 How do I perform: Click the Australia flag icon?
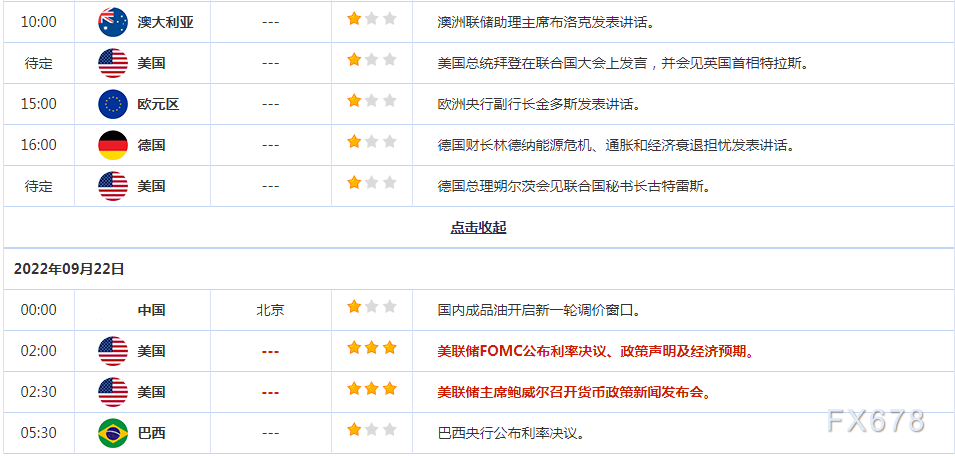[113, 23]
